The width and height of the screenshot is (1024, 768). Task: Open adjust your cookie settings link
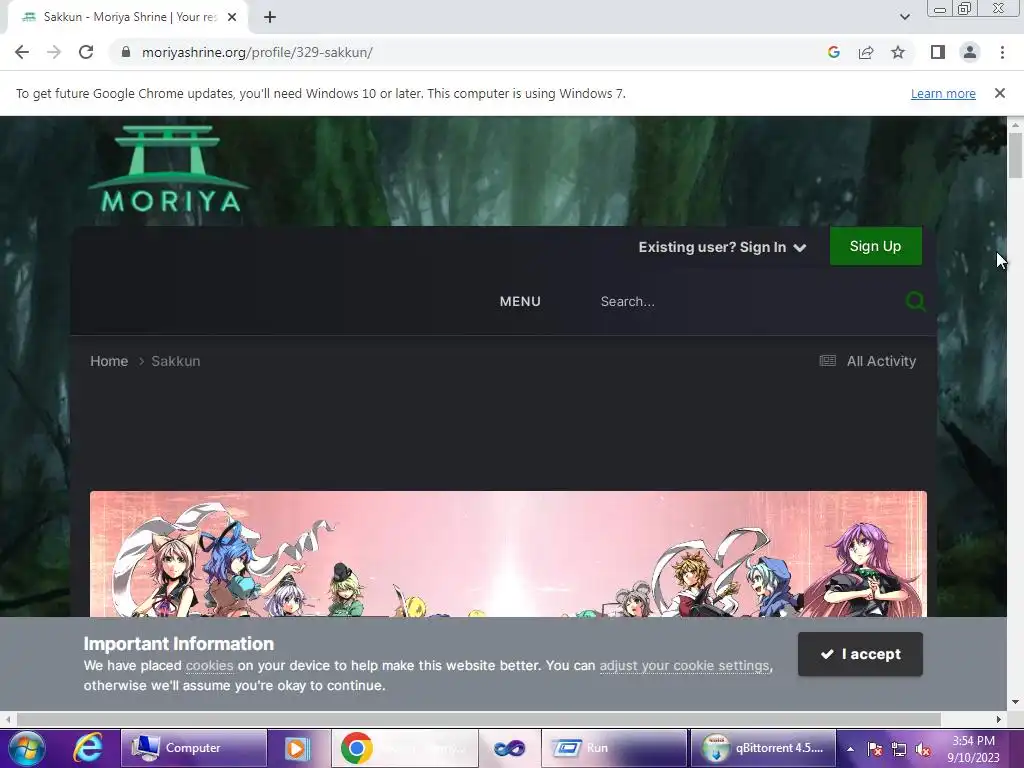[x=684, y=665]
